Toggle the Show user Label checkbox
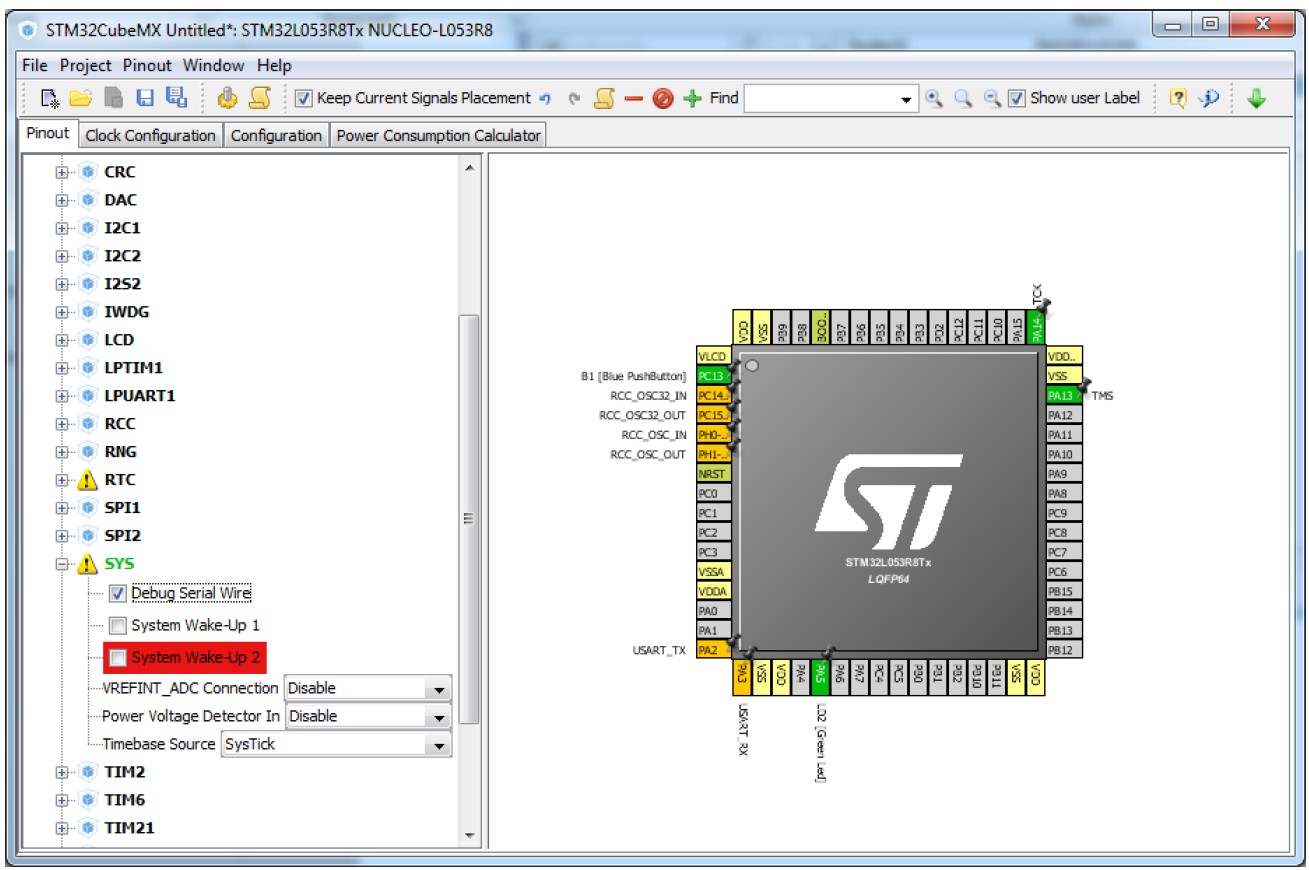This screenshot has width=1309, height=870. 1016,98
